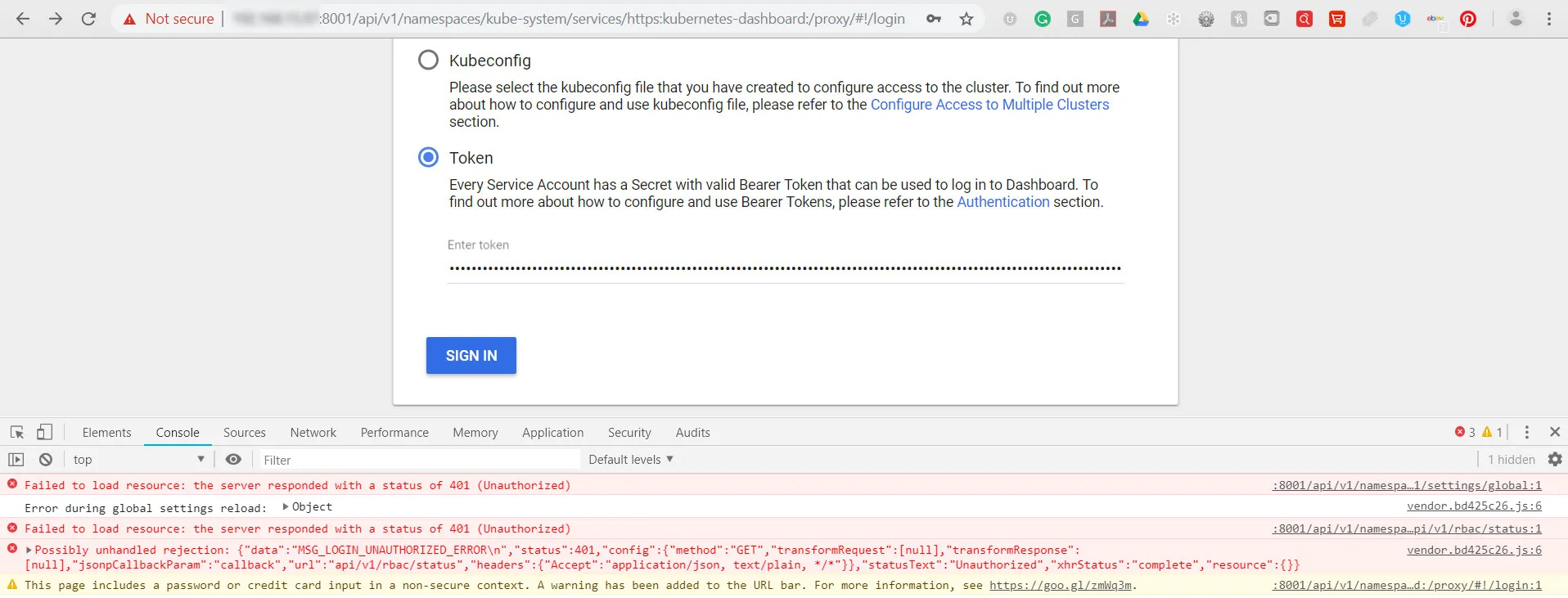The width and height of the screenshot is (1568, 598).
Task: Expand the Possibly unhandled rejection message
Action: coord(29,551)
